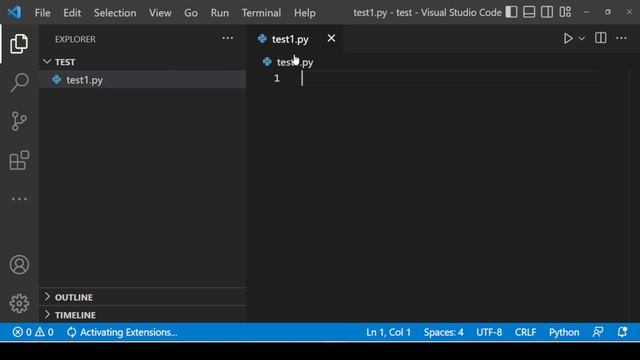Toggle the primary side bar layout icon
Screen dimensions: 640x360
511,12
